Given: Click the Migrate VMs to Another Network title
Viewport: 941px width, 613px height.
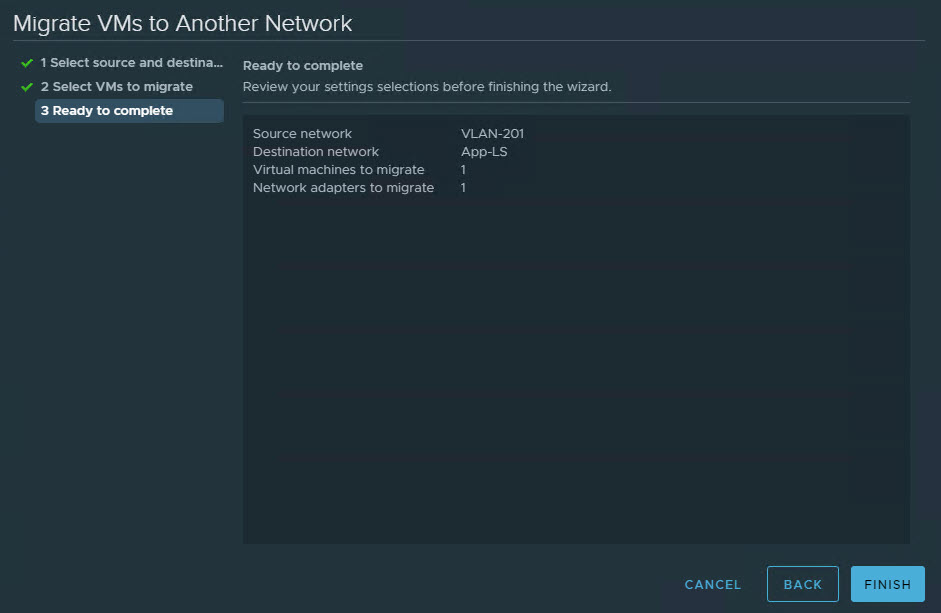Looking at the screenshot, I should [x=182, y=22].
